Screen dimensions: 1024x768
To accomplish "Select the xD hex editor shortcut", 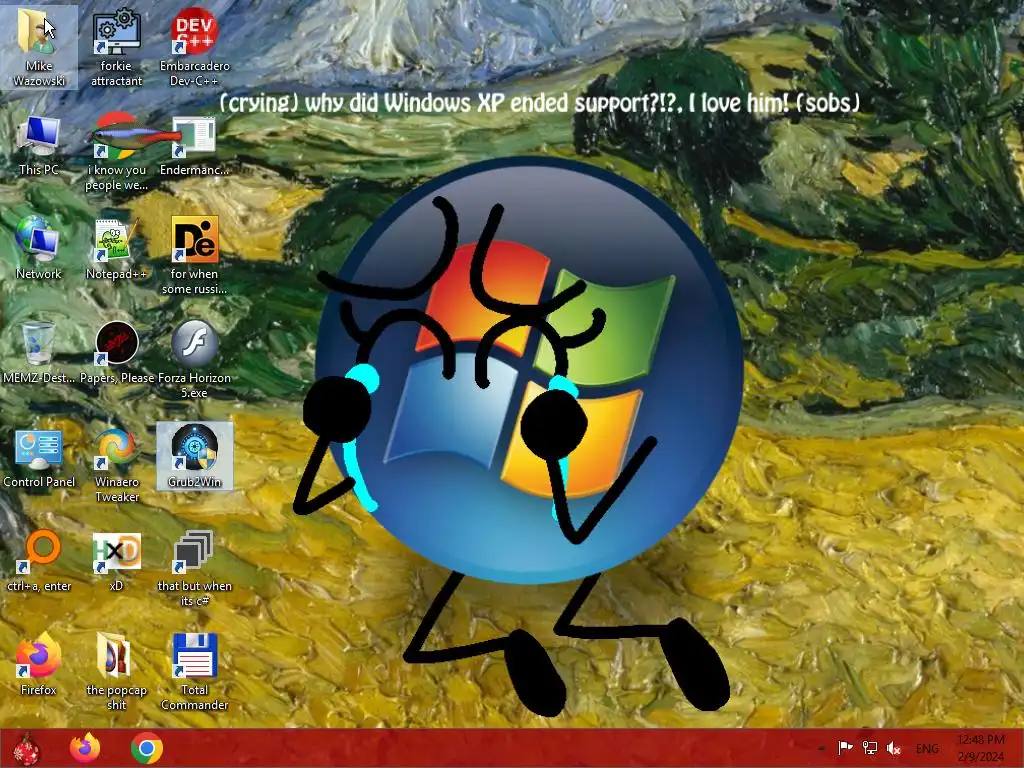I will 116,562.
